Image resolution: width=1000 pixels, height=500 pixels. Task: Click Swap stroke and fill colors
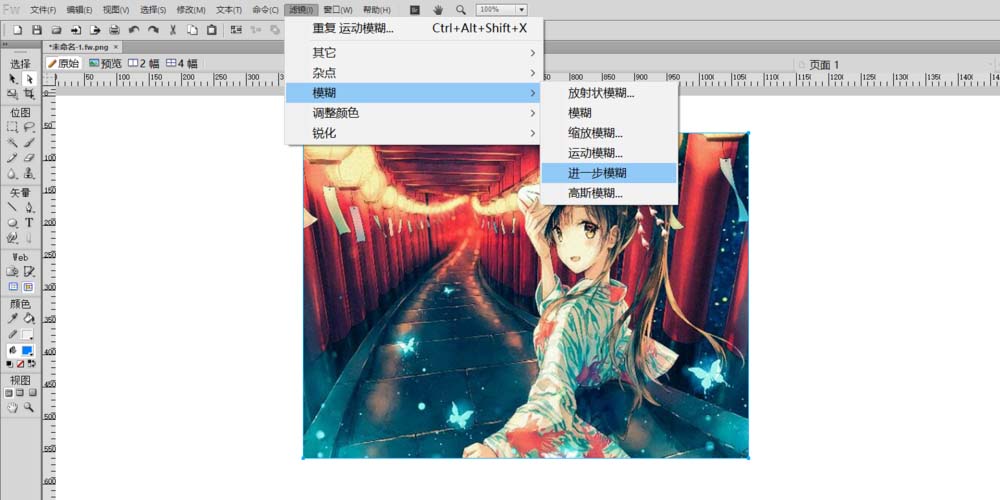(32, 364)
